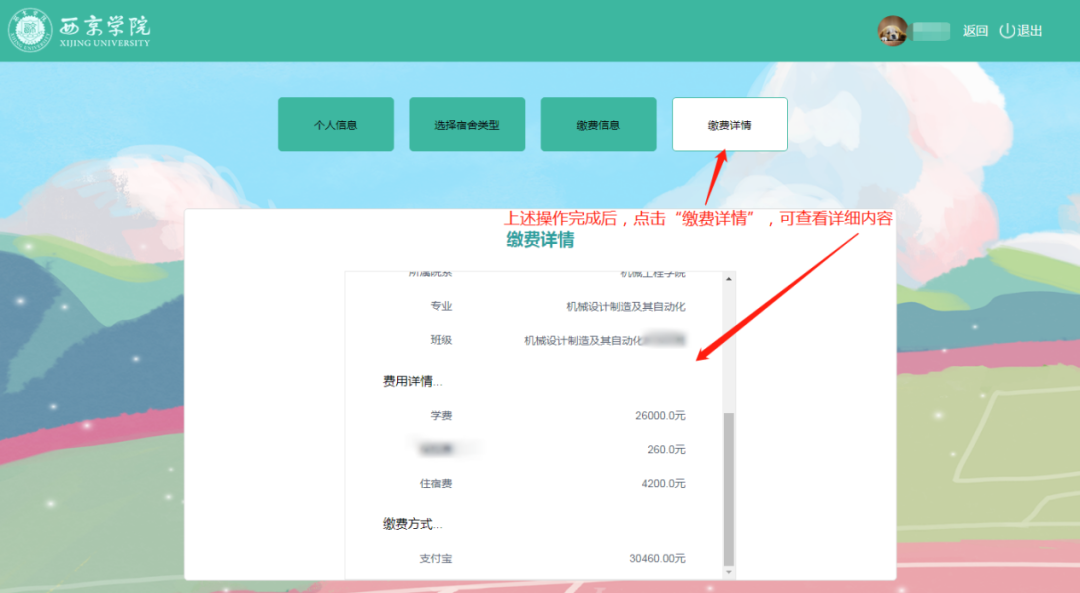Click the Xijing University logo emblem
The width and height of the screenshot is (1080, 593).
tap(30, 29)
